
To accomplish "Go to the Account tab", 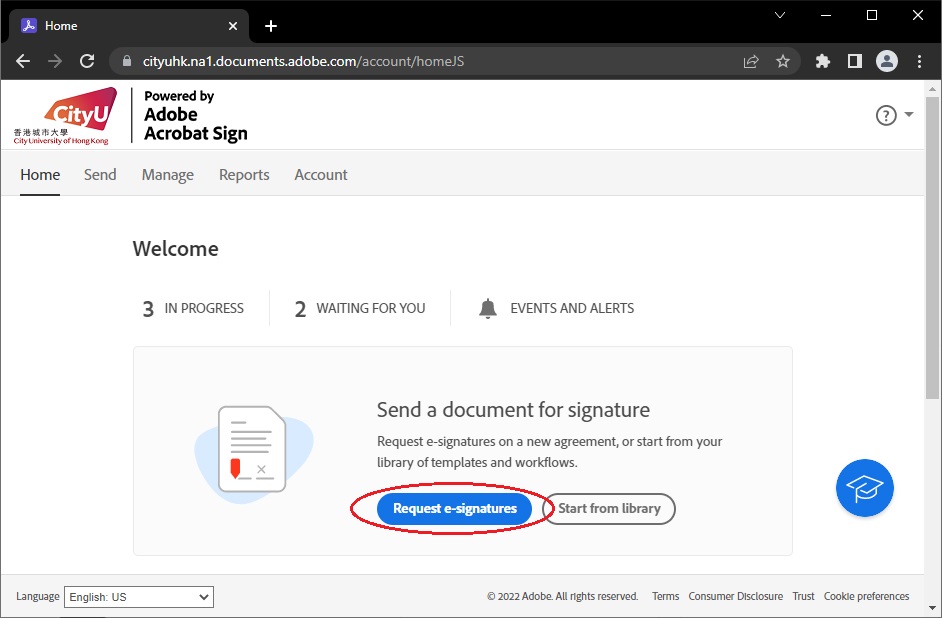I will click(x=320, y=174).
